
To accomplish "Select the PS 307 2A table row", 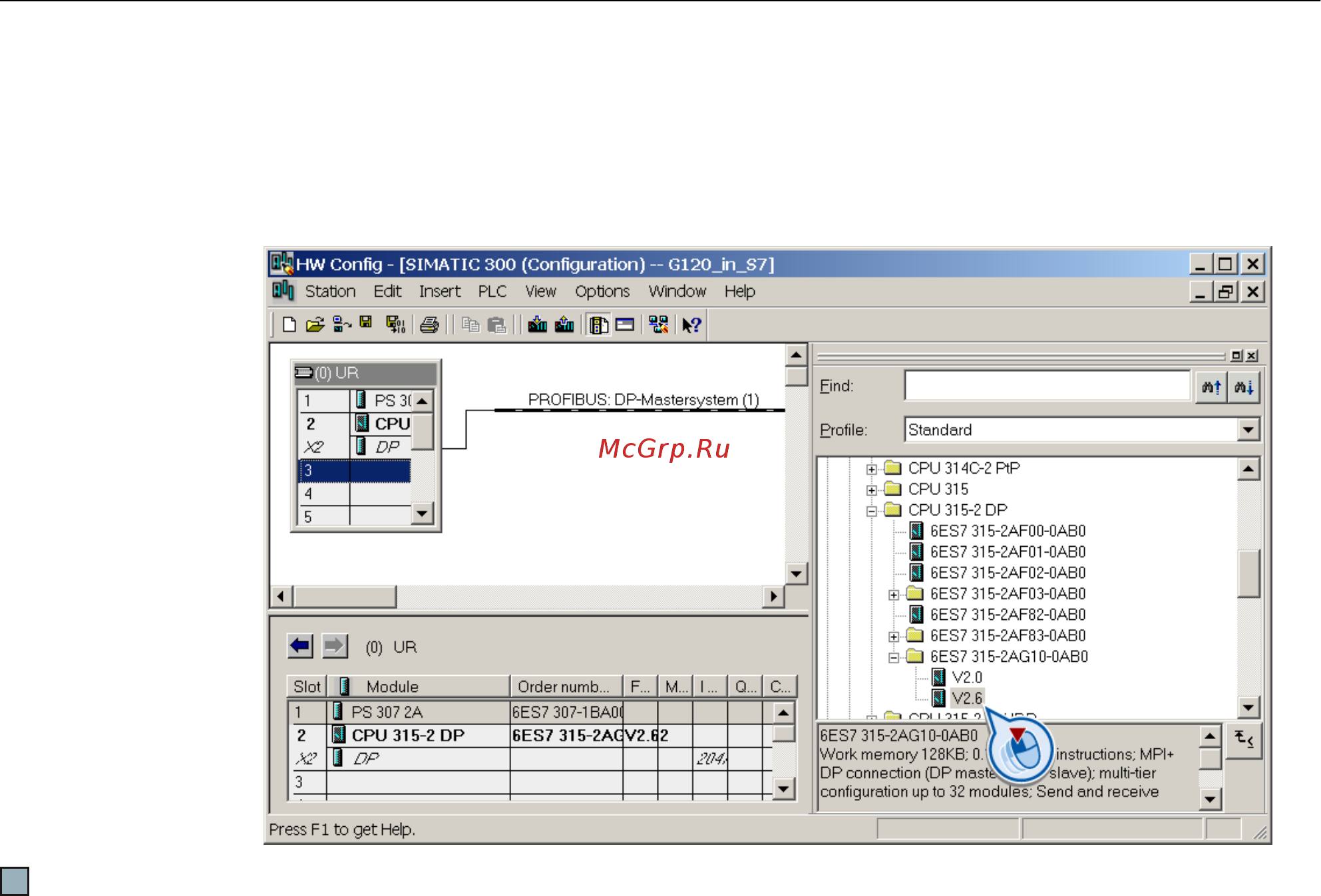I will (x=531, y=712).
